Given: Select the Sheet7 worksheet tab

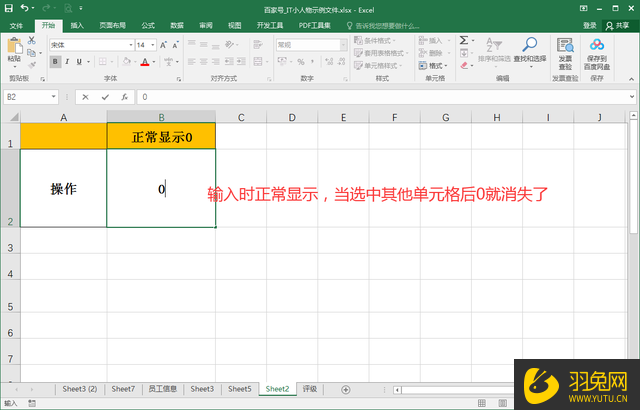Looking at the screenshot, I should pyautogui.click(x=123, y=389).
